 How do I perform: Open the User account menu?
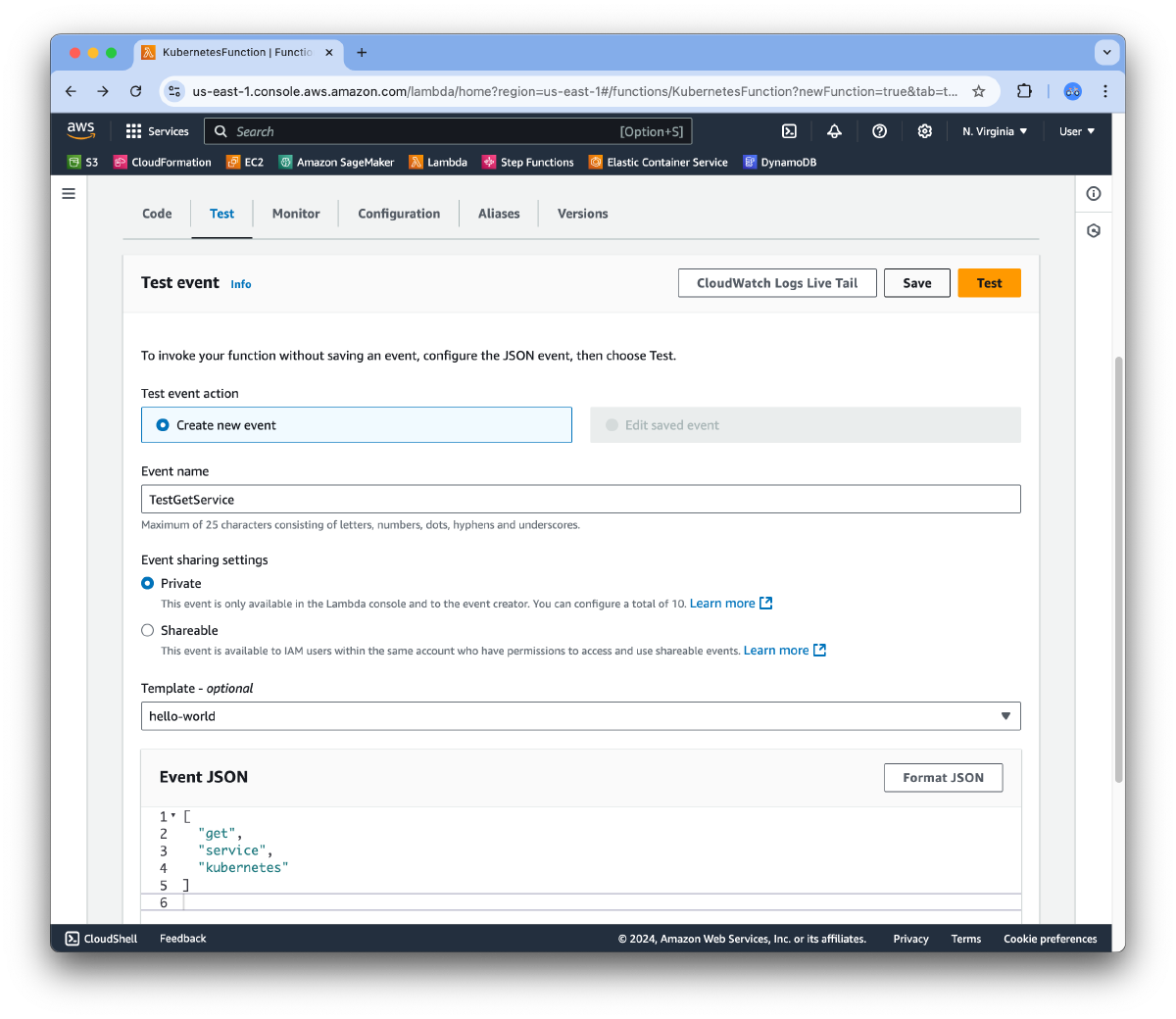pyautogui.click(x=1077, y=131)
